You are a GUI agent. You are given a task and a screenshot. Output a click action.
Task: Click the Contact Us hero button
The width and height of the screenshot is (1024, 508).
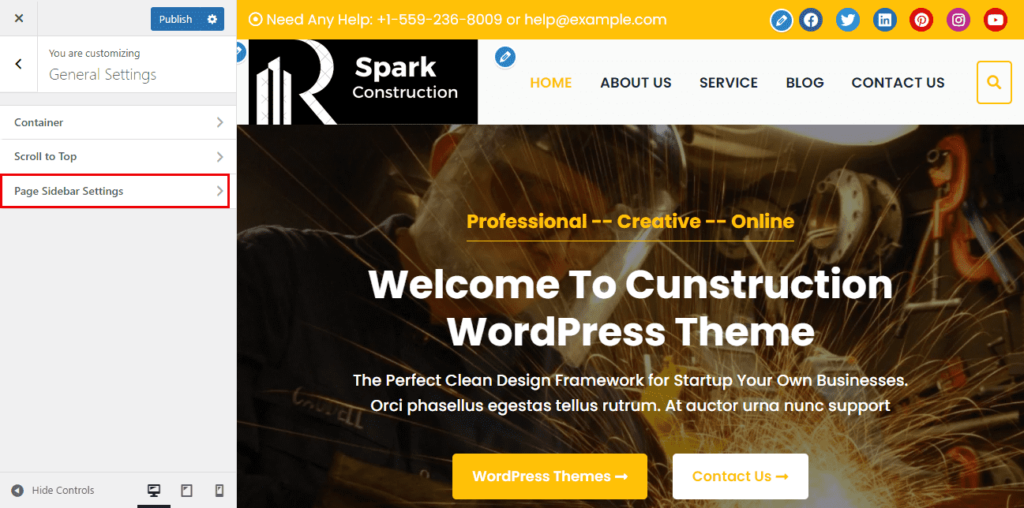pyautogui.click(x=740, y=476)
